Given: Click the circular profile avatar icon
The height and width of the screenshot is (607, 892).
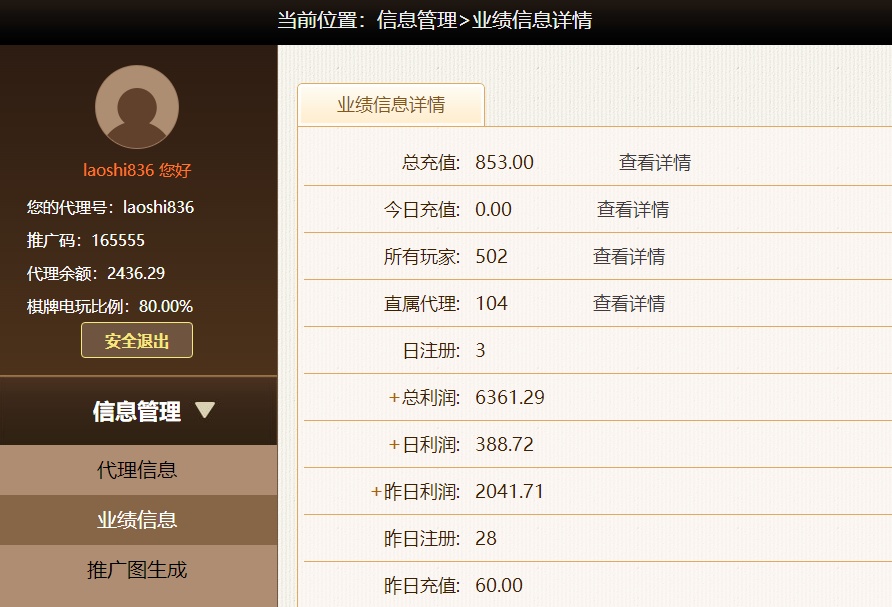Looking at the screenshot, I should pyautogui.click(x=137, y=105).
